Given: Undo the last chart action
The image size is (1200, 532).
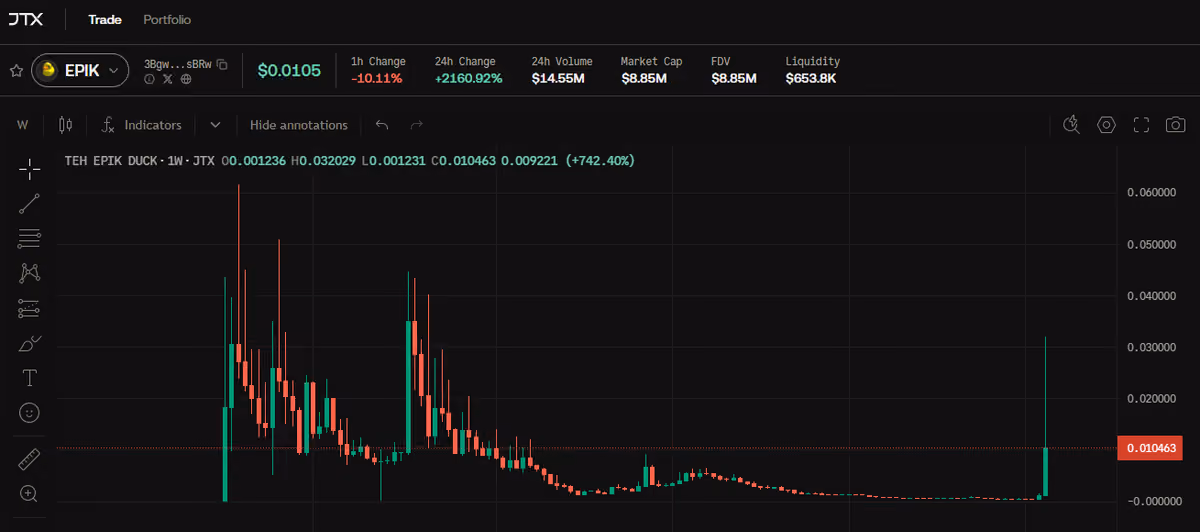Looking at the screenshot, I should (381, 125).
